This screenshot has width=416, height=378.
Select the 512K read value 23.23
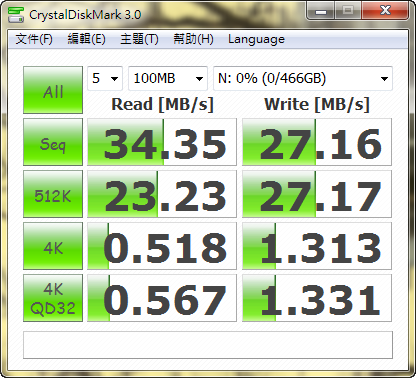(x=162, y=194)
